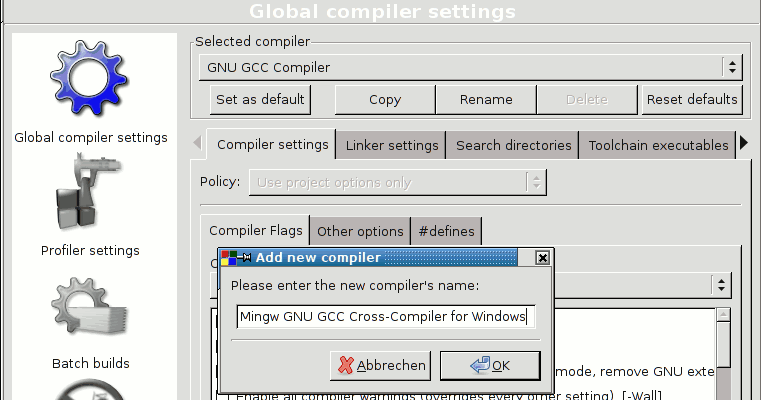Click the new compiler's name field
The image size is (761, 400).
click(386, 317)
